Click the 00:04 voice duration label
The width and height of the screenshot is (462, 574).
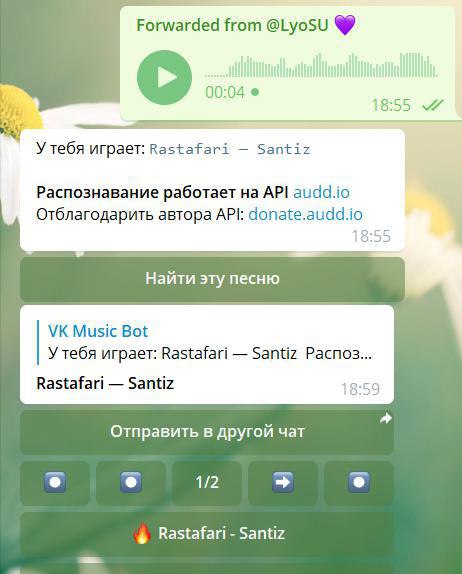point(225,92)
